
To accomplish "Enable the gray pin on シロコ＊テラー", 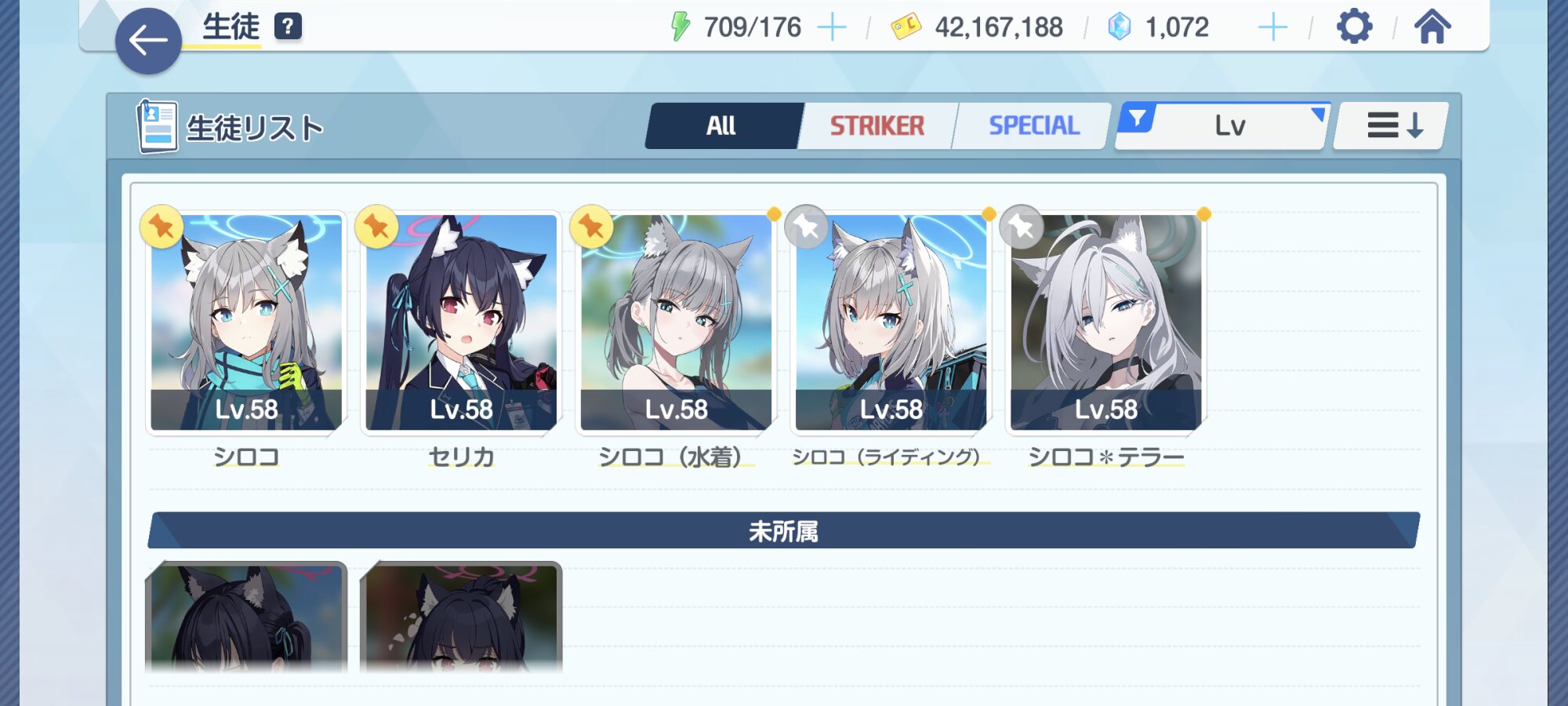I will click(x=1022, y=227).
